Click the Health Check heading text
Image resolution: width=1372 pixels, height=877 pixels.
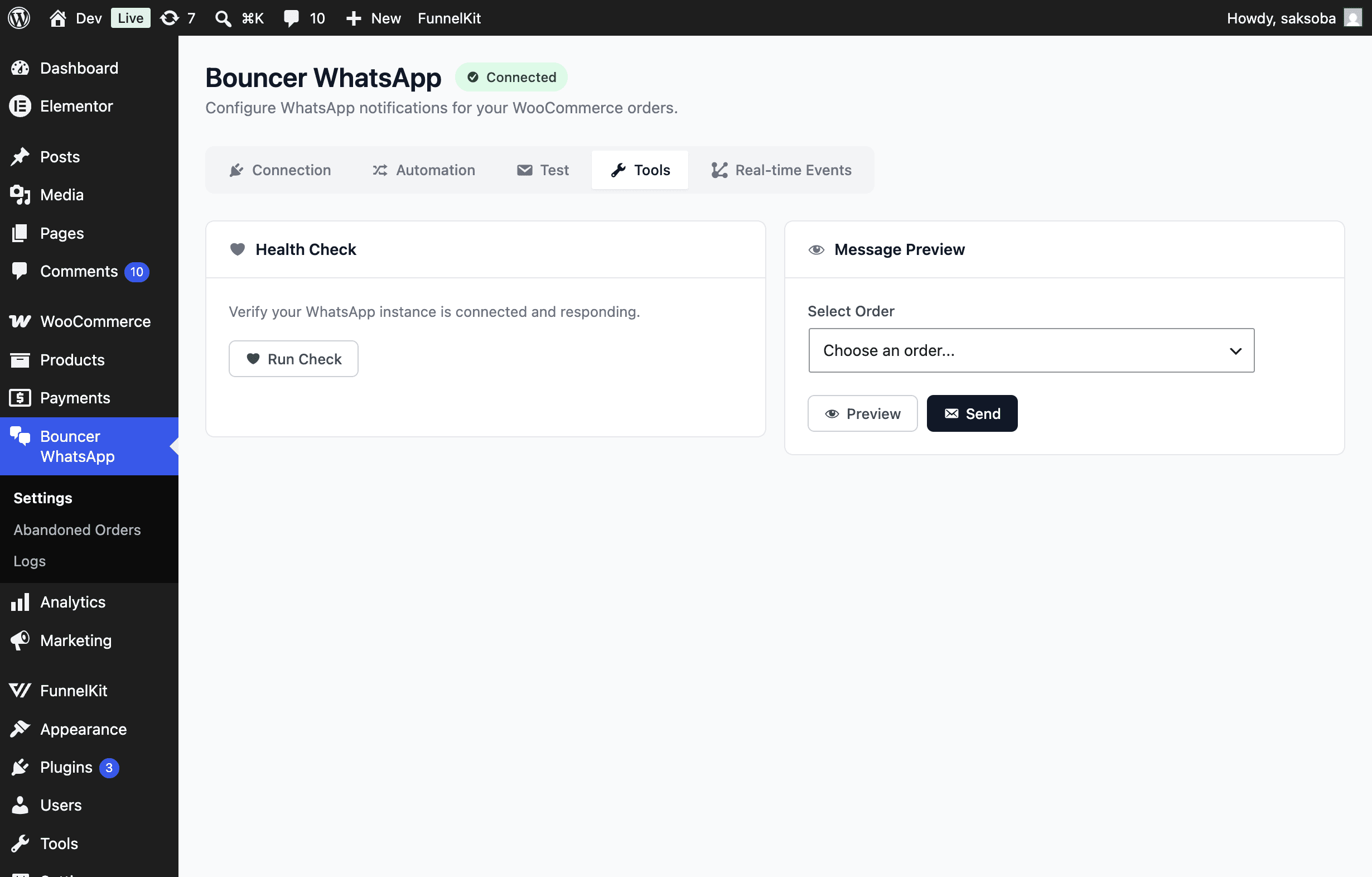coord(306,249)
